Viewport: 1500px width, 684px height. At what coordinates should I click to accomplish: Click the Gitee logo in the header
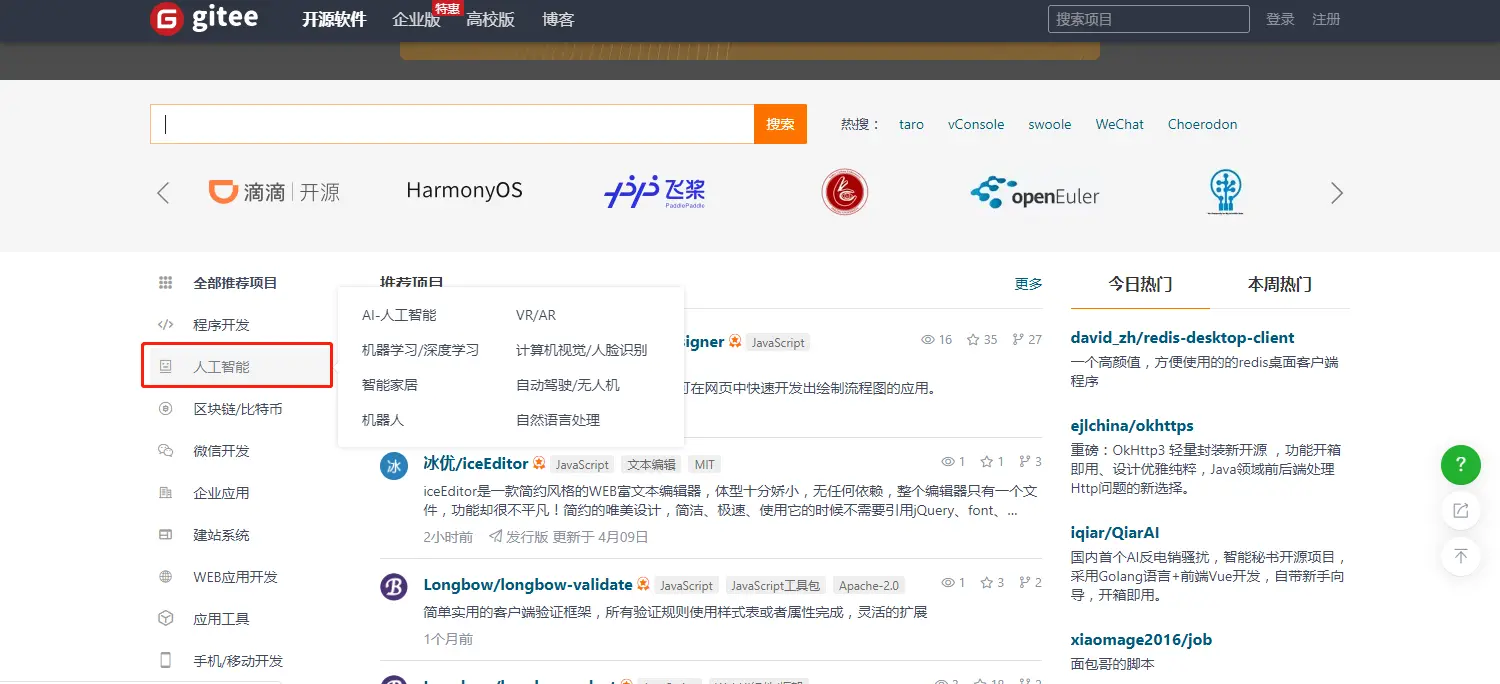point(203,18)
